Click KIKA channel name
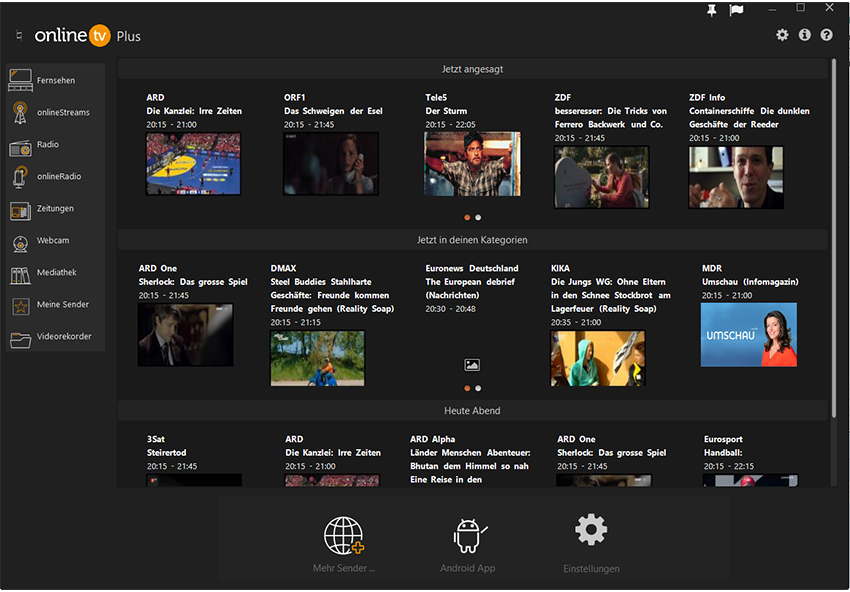Image resolution: width=850 pixels, height=592 pixels. pos(561,268)
